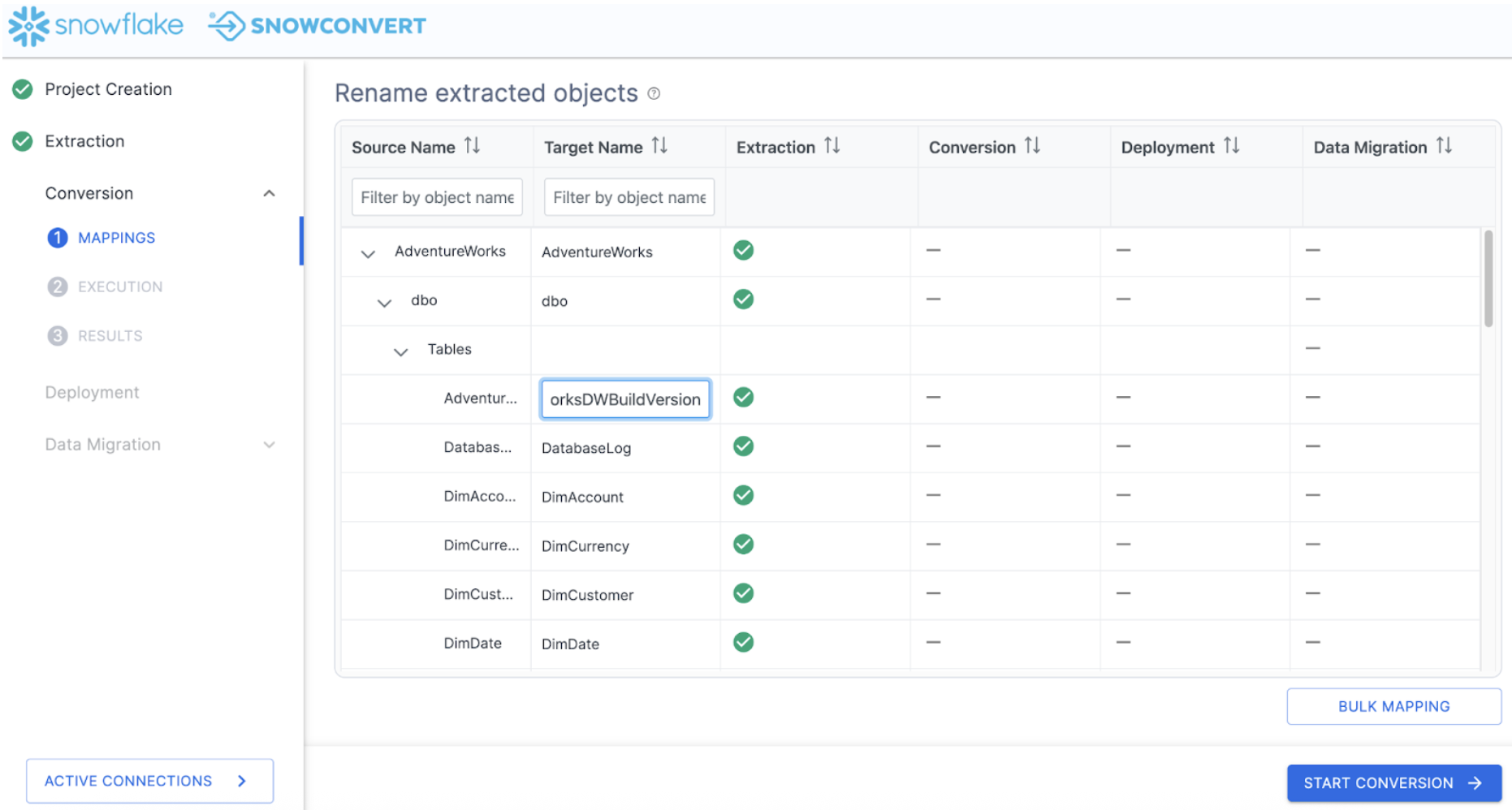Viewport: 1512px width, 810px height.
Task: Expand the Data Migration sidebar section
Action: tap(269, 445)
